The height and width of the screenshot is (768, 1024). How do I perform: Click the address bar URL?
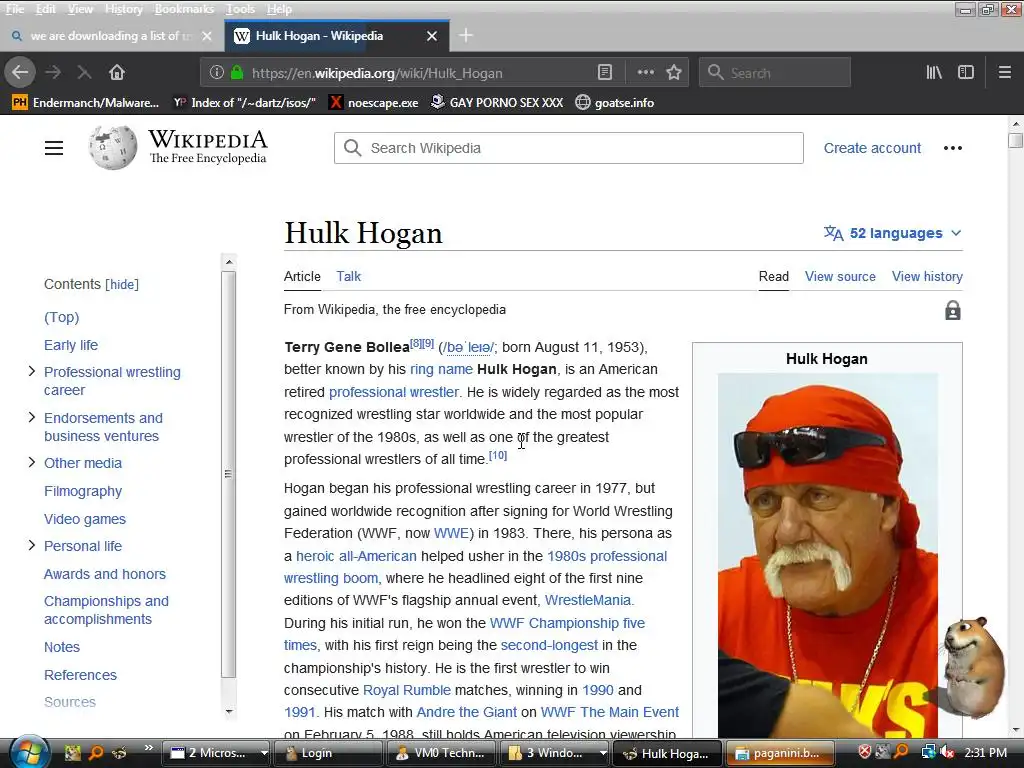pyautogui.click(x=377, y=73)
